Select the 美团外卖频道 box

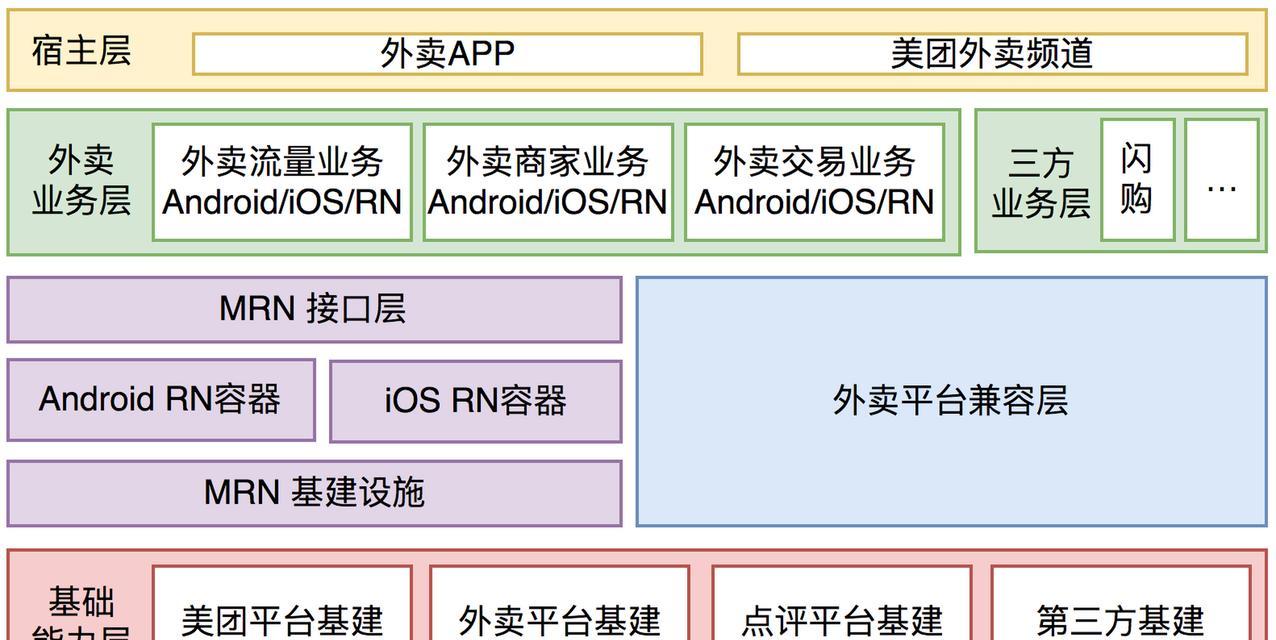point(992,54)
